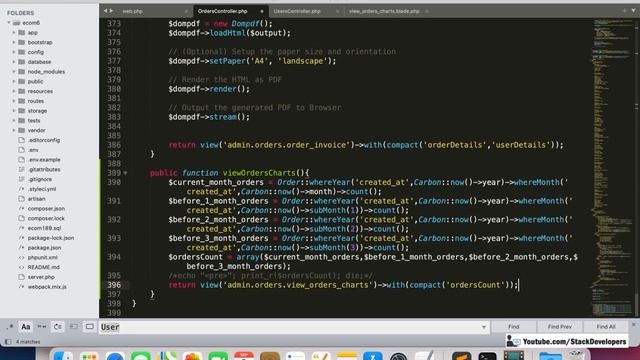Toggle case sensitive Aa option
640x360 pixels.
(x=26, y=327)
